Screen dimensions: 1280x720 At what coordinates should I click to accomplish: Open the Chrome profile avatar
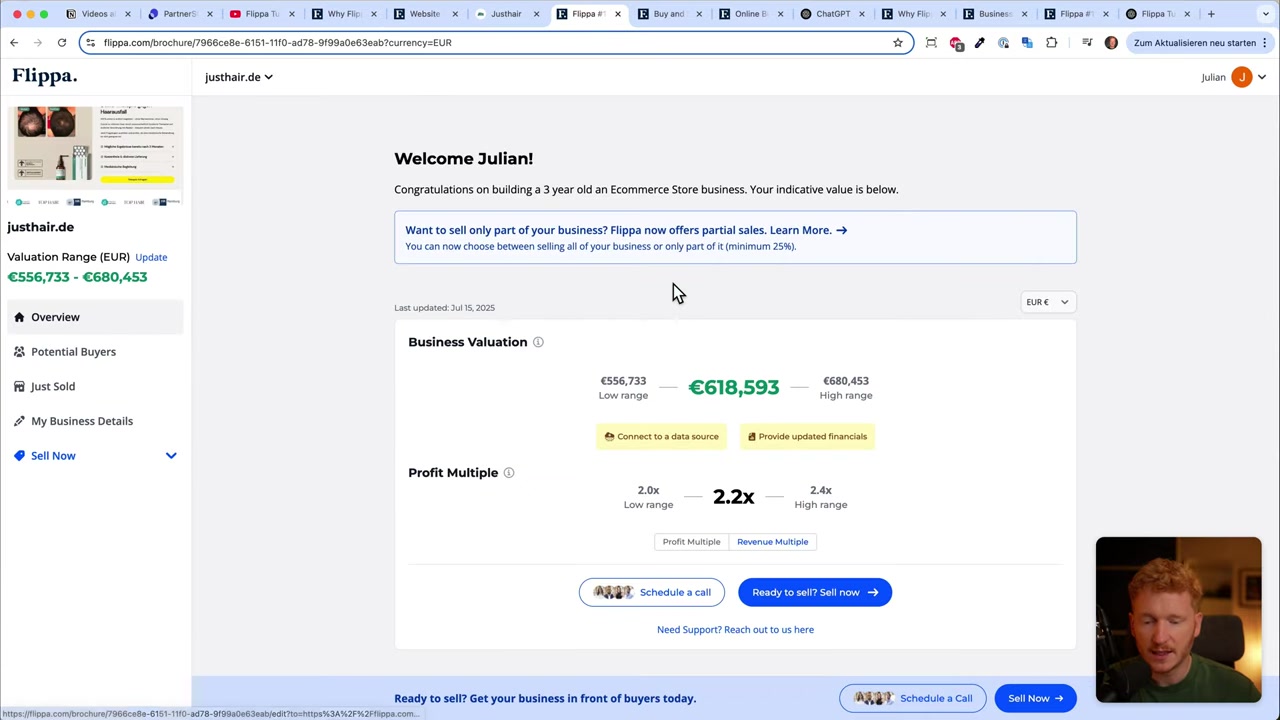point(1111,43)
